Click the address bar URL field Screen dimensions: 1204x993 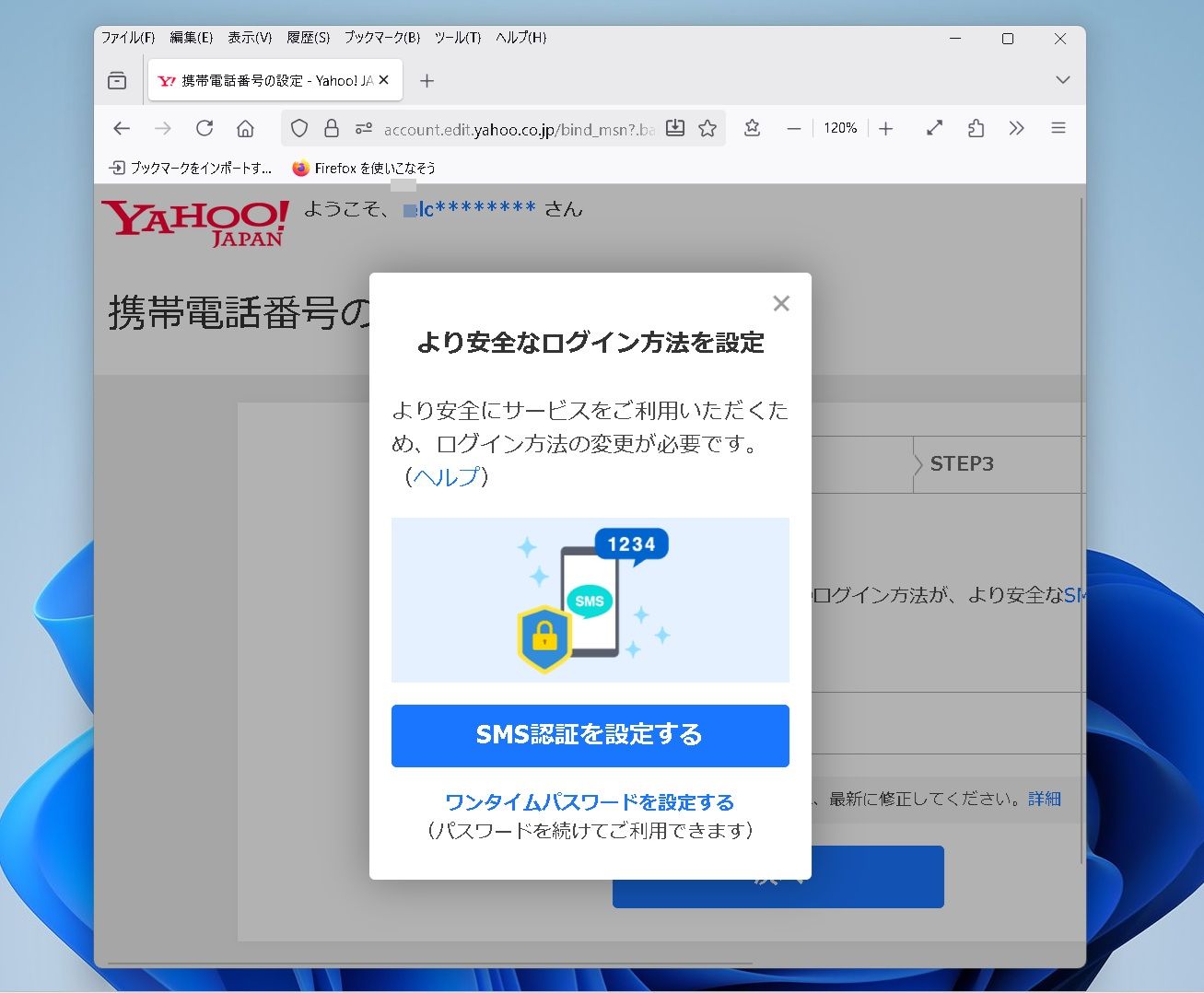518,130
